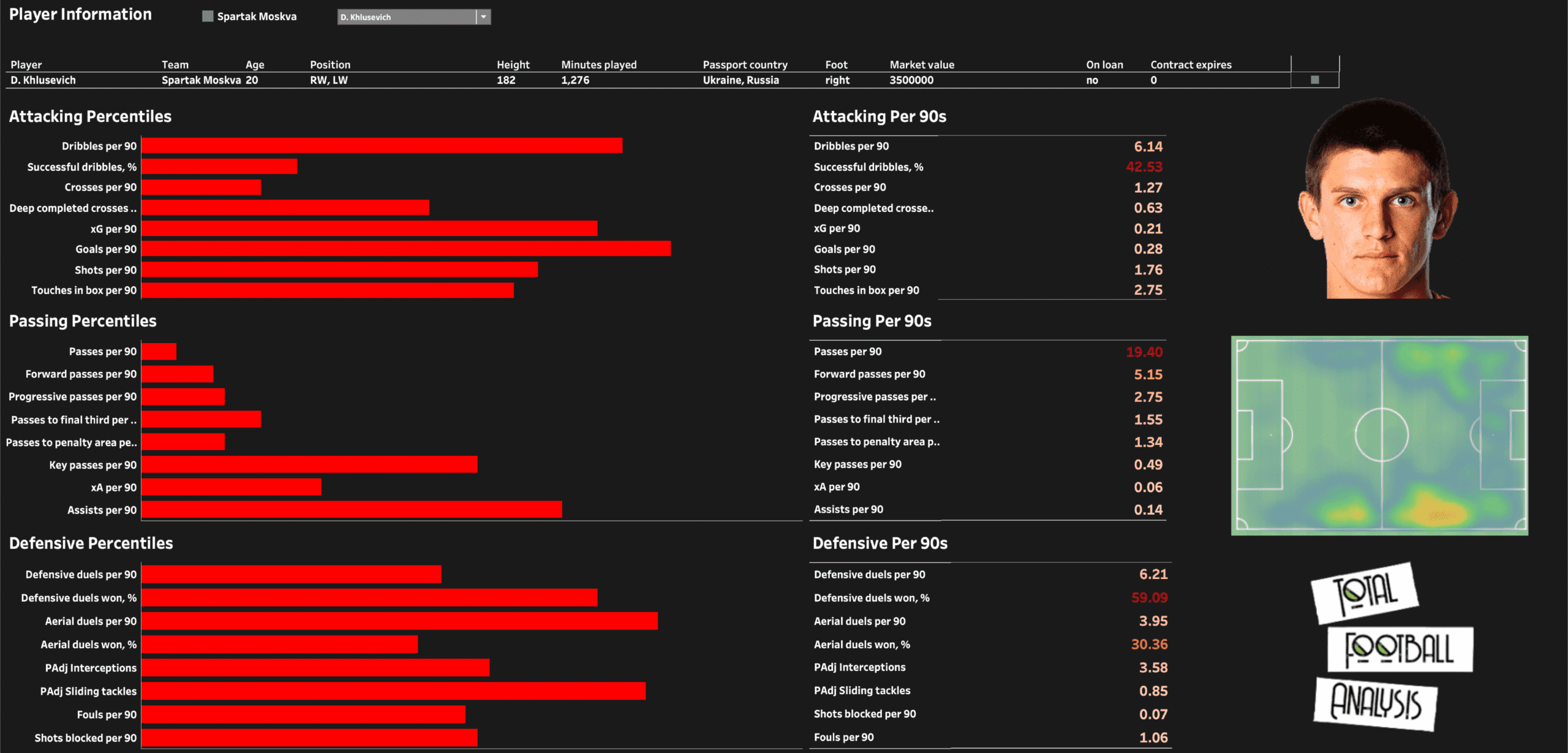Viewport: 1568px width, 753px height.
Task: Select the Spartak Moskva legend label
Action: point(257,17)
